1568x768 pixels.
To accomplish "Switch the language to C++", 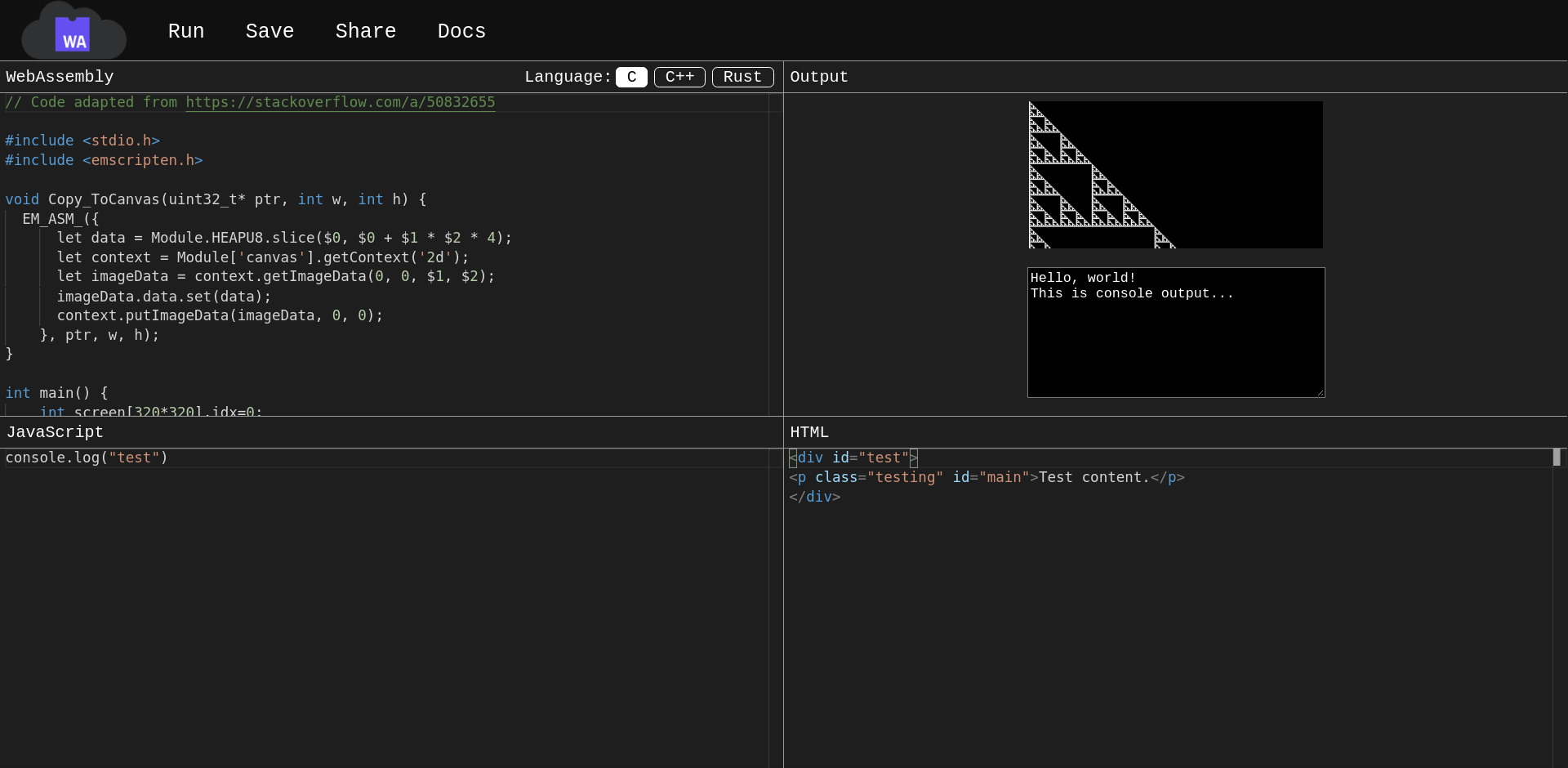I will pos(679,77).
